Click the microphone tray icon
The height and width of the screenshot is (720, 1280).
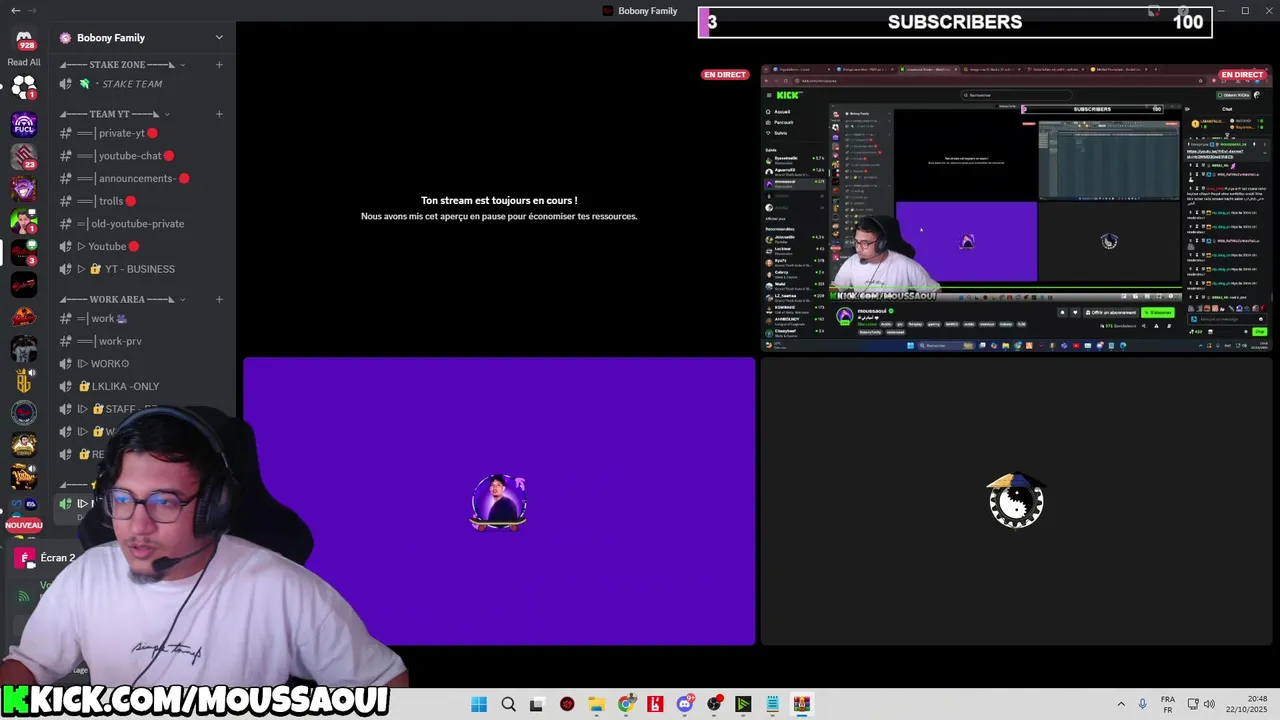tap(1143, 704)
